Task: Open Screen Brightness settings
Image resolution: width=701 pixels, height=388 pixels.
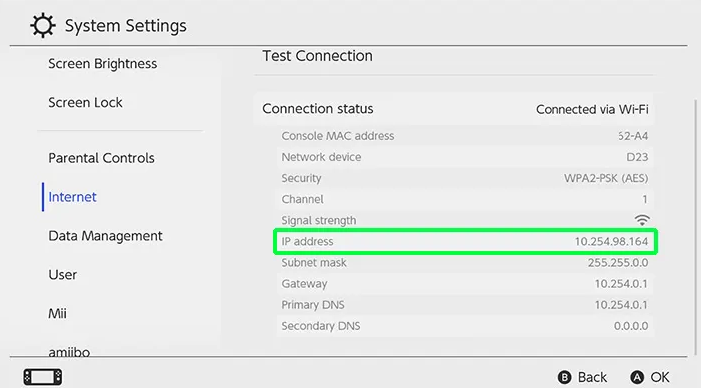Action: 102,64
